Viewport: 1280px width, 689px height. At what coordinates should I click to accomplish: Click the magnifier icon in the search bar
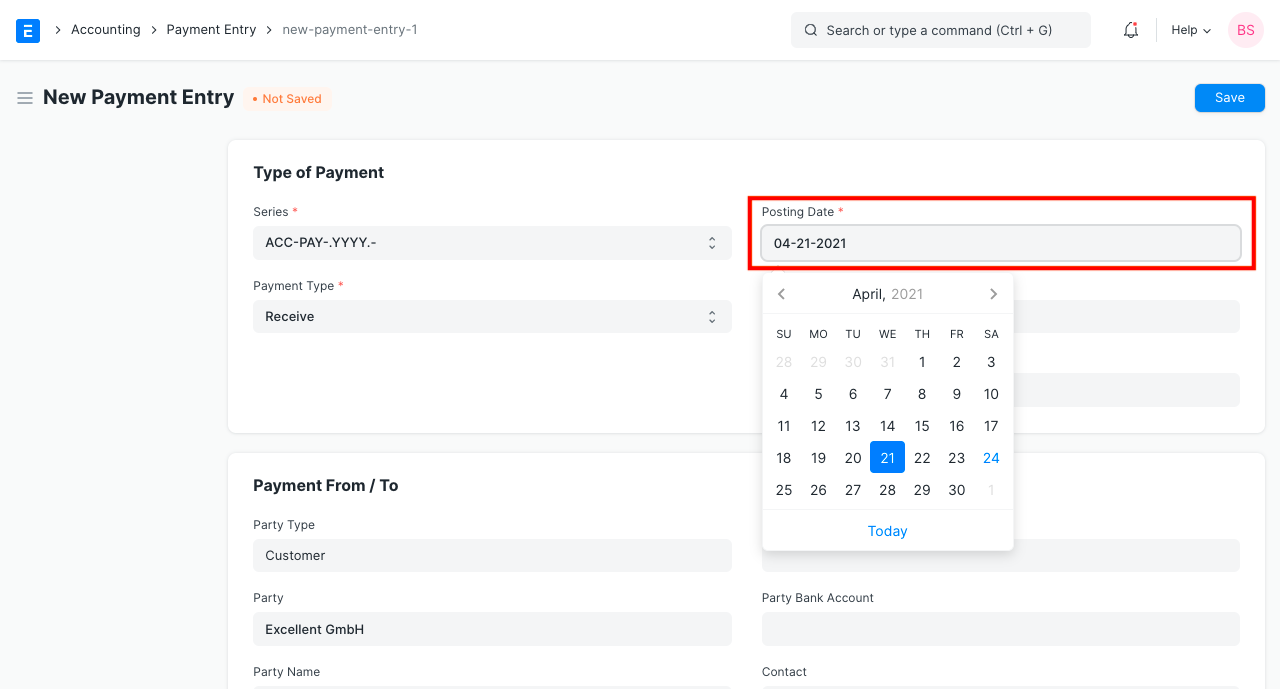811,30
